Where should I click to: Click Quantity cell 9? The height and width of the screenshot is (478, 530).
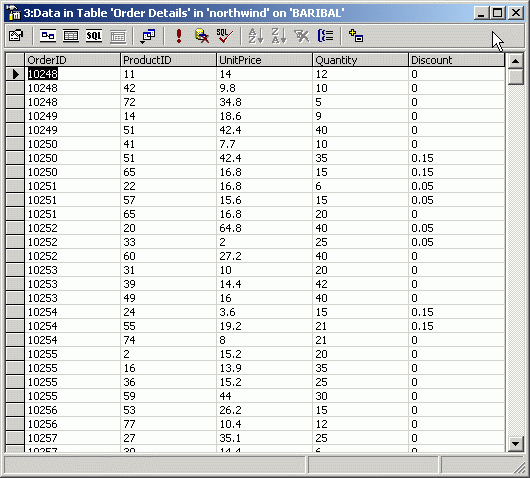[x=360, y=116]
